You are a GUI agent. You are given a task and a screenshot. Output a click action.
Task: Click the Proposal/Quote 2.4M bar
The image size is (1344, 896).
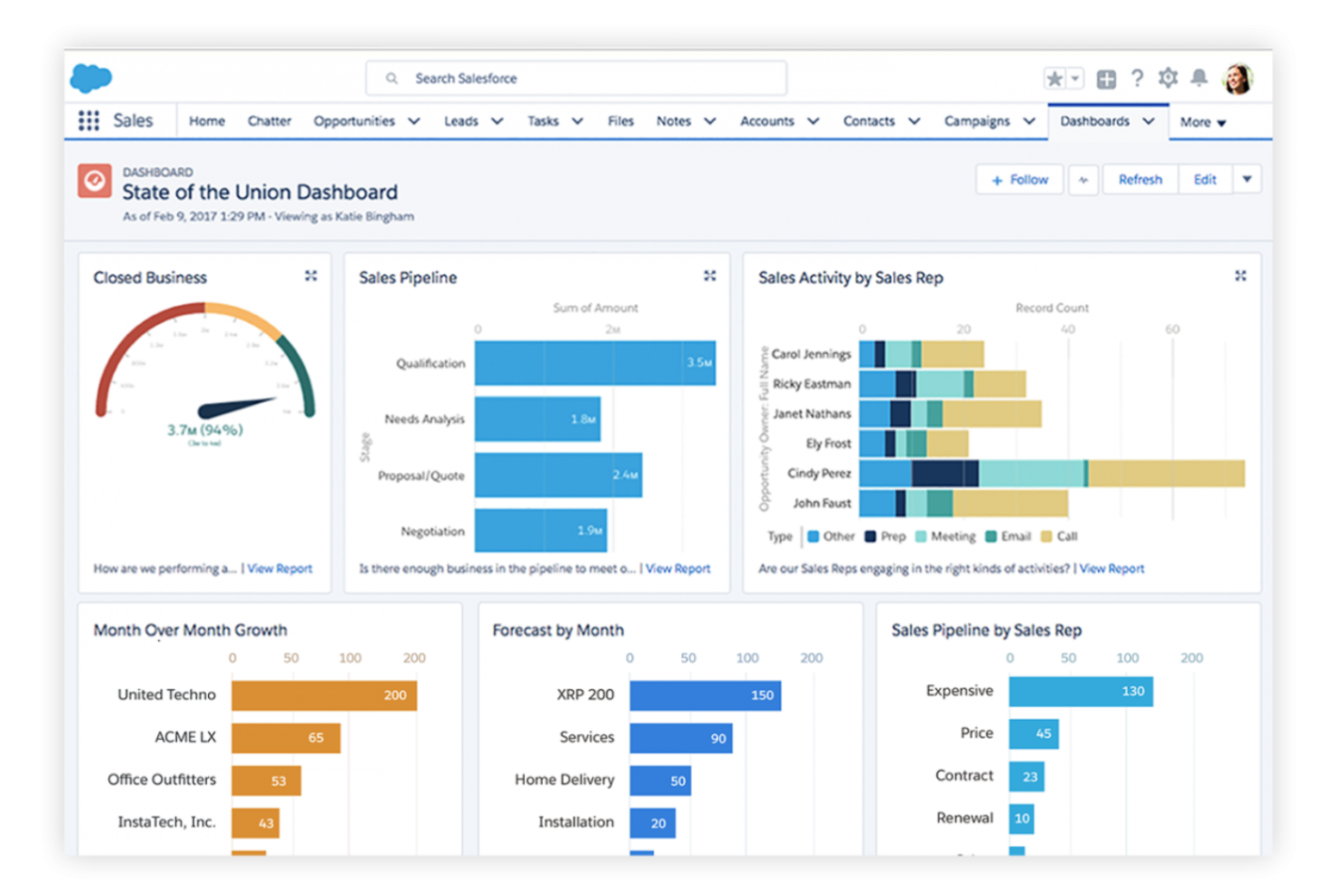point(558,475)
